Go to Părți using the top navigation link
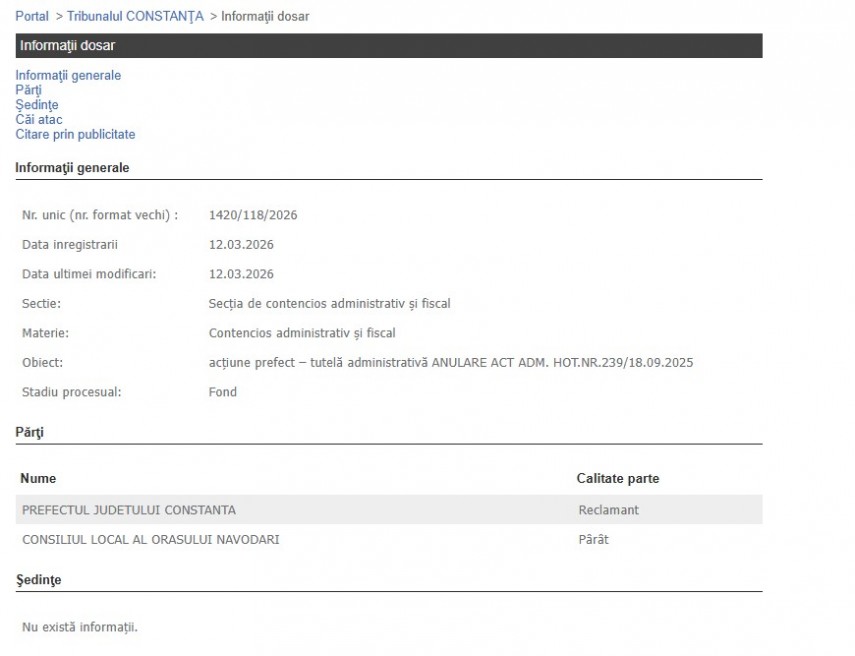The image size is (855, 656). coord(28,90)
